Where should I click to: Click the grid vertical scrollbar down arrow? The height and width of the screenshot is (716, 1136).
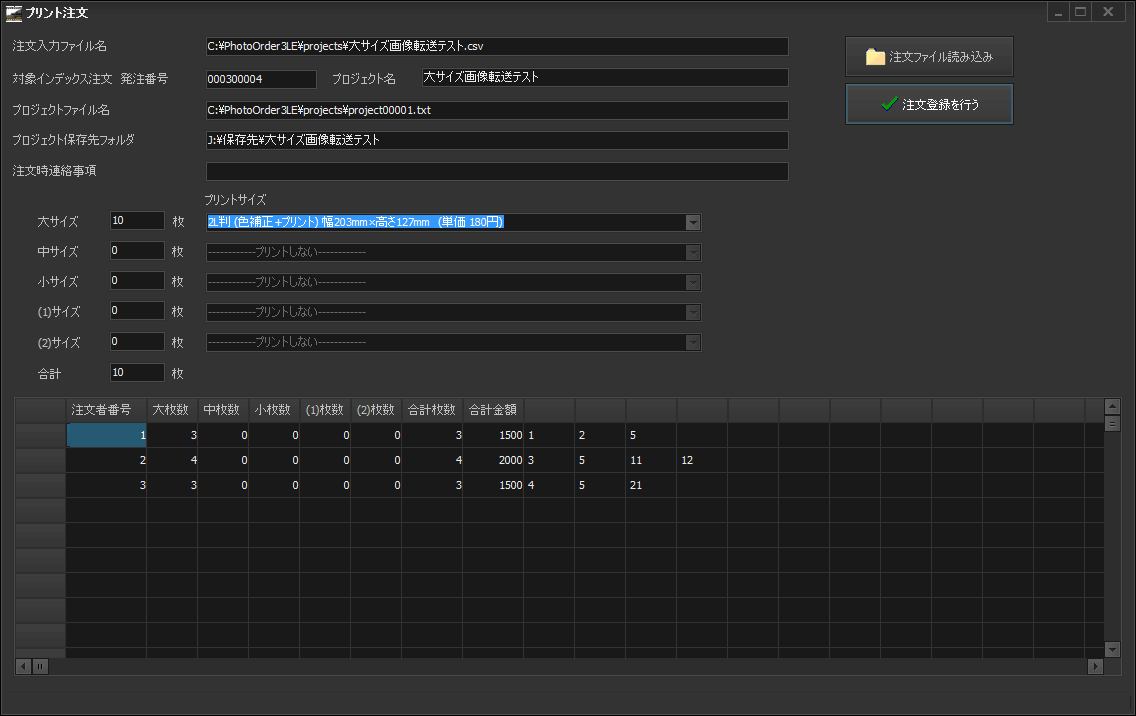click(x=1112, y=649)
